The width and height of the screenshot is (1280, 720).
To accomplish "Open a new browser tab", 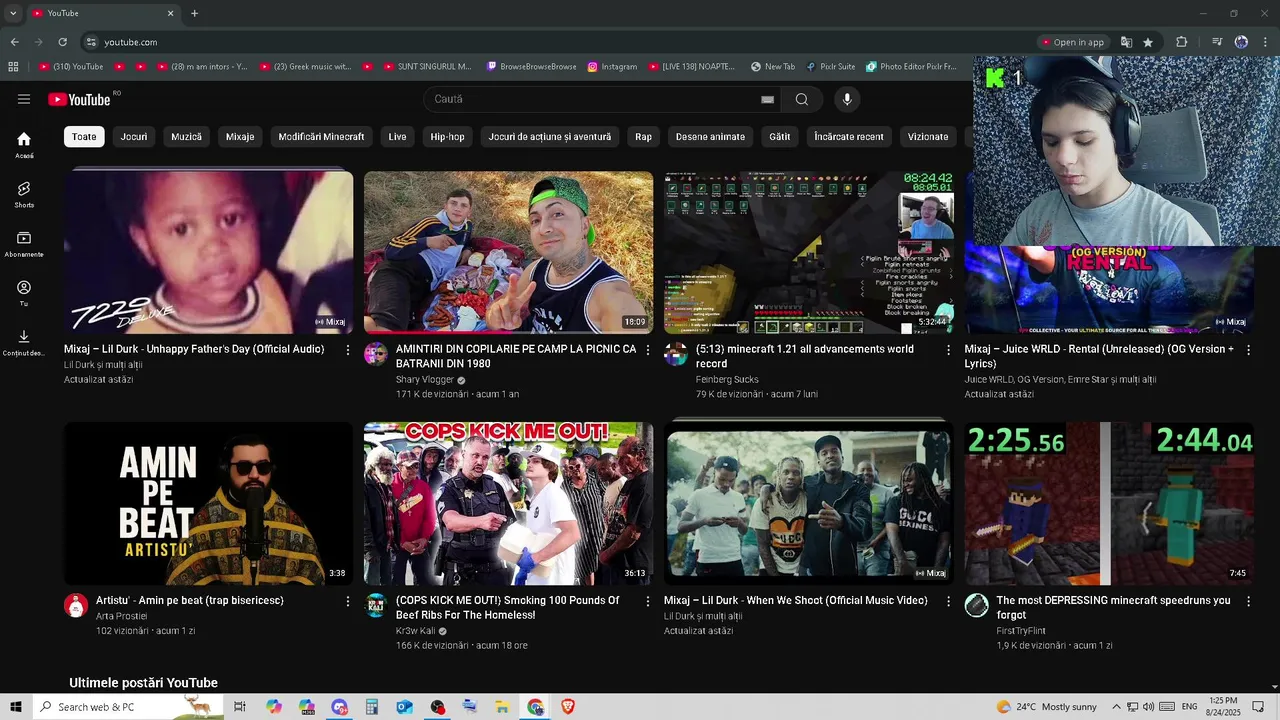I will coord(194,13).
